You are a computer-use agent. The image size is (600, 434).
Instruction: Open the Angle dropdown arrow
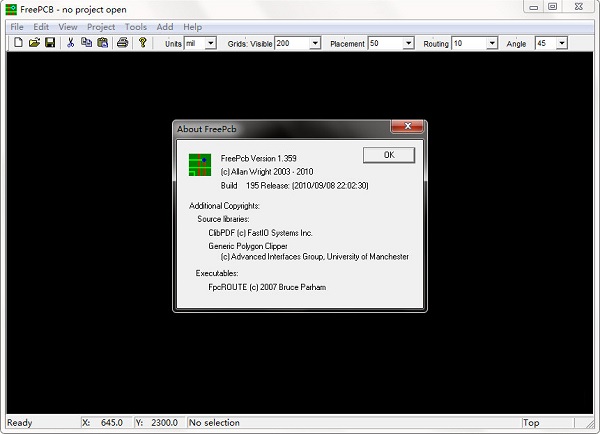coord(561,43)
